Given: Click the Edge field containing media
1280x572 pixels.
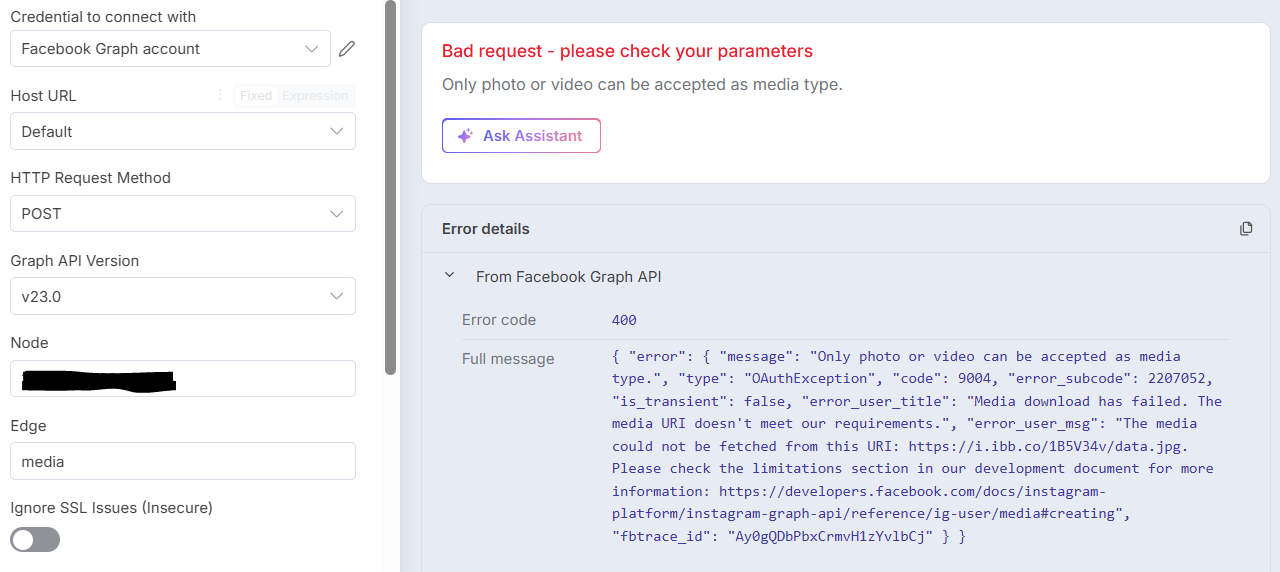Looking at the screenshot, I should [183, 461].
